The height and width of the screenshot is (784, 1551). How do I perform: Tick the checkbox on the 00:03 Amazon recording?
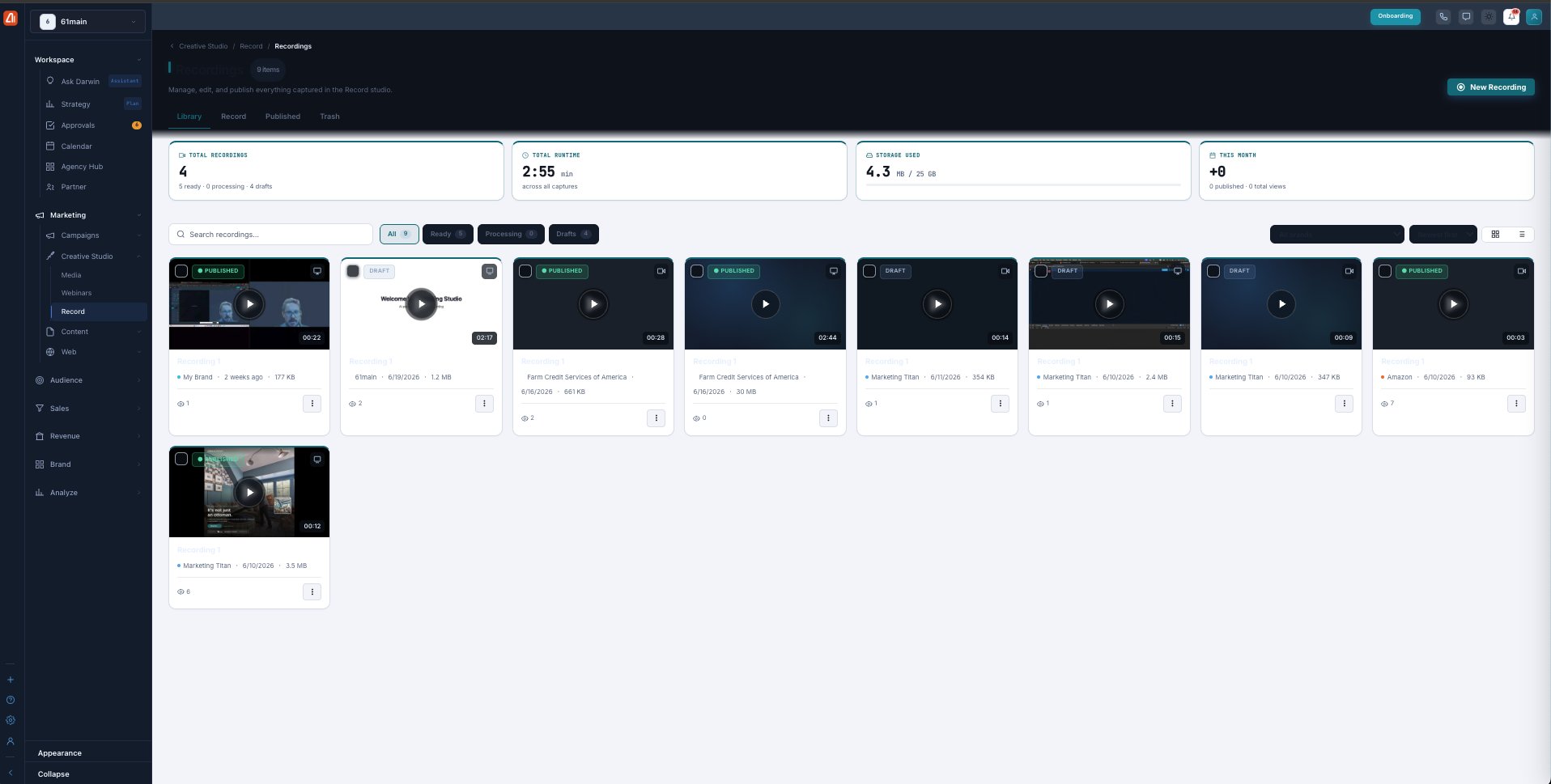(x=1385, y=271)
